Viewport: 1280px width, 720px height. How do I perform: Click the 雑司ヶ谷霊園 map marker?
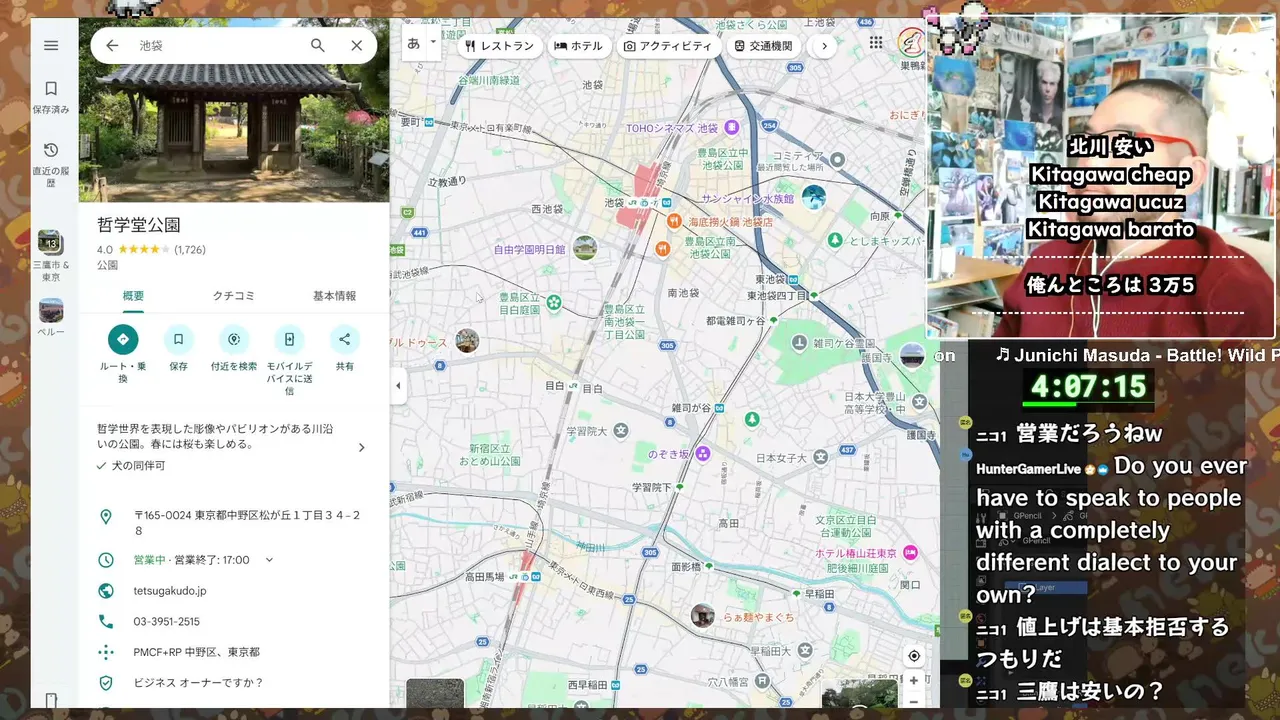click(x=799, y=343)
